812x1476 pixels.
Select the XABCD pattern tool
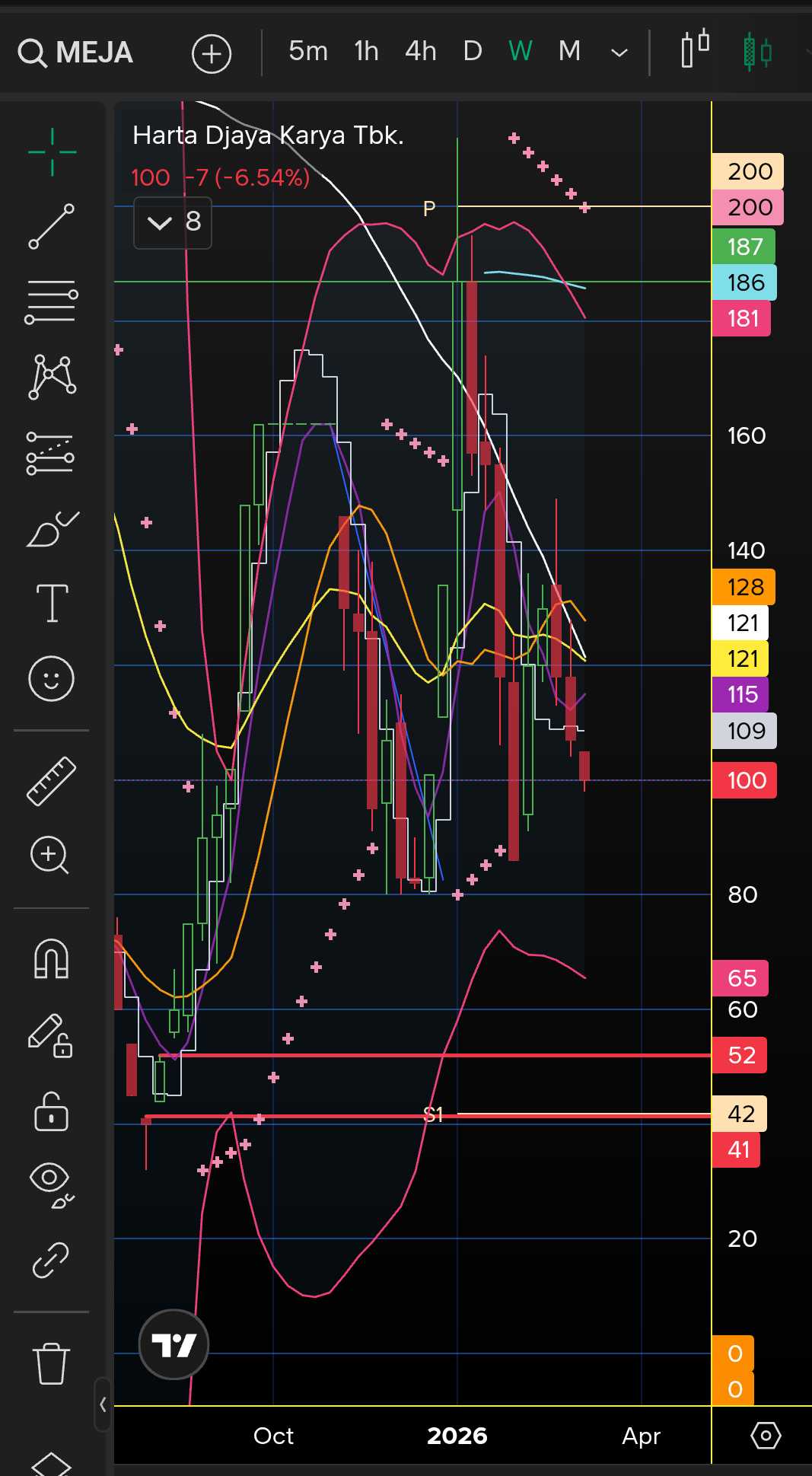[52, 377]
